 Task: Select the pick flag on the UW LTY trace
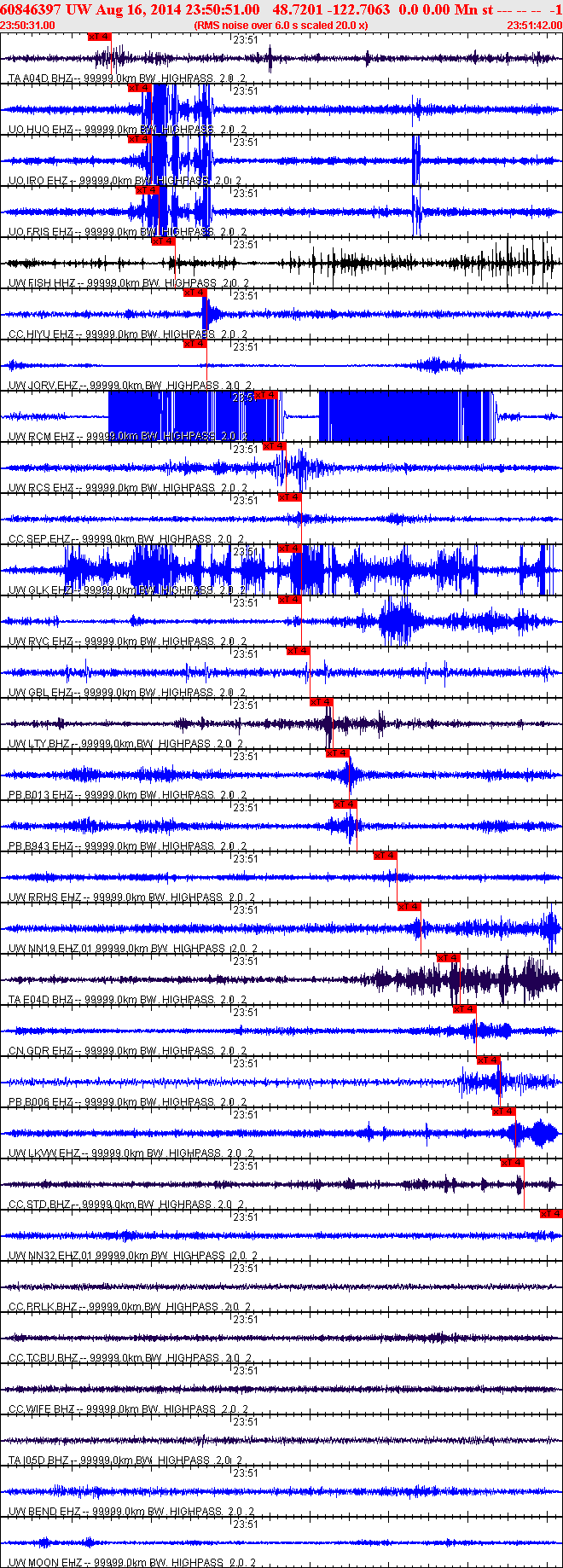click(x=322, y=702)
